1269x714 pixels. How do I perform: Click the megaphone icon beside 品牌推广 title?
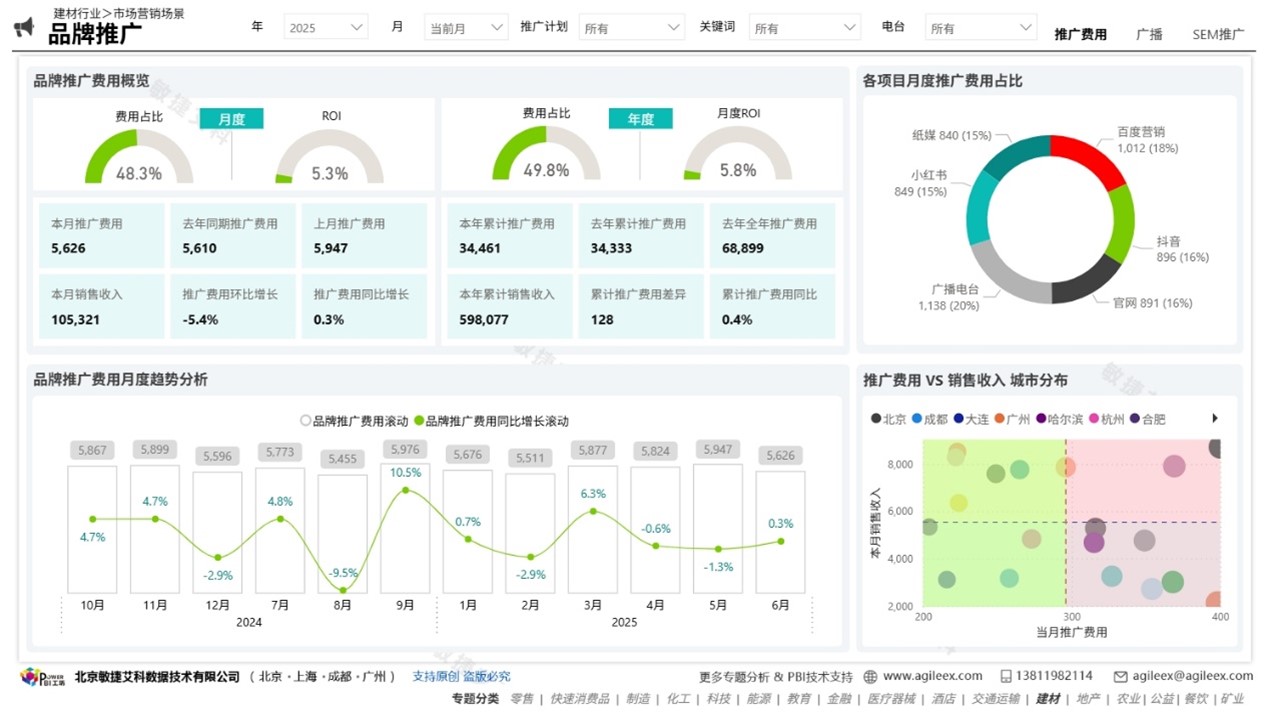coord(24,28)
